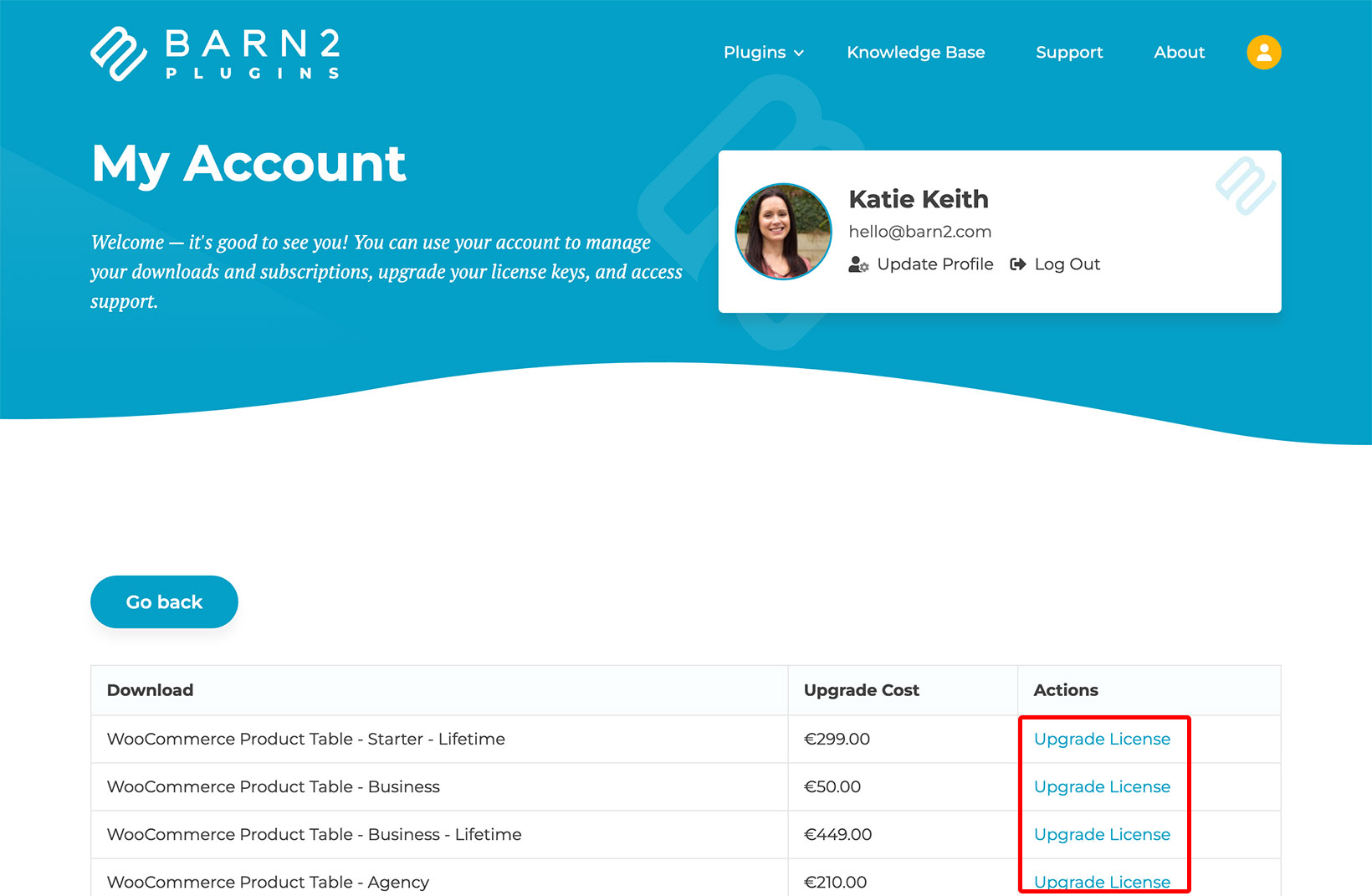
Task: Click the €449.00 upgrade cost
Action: (837, 834)
